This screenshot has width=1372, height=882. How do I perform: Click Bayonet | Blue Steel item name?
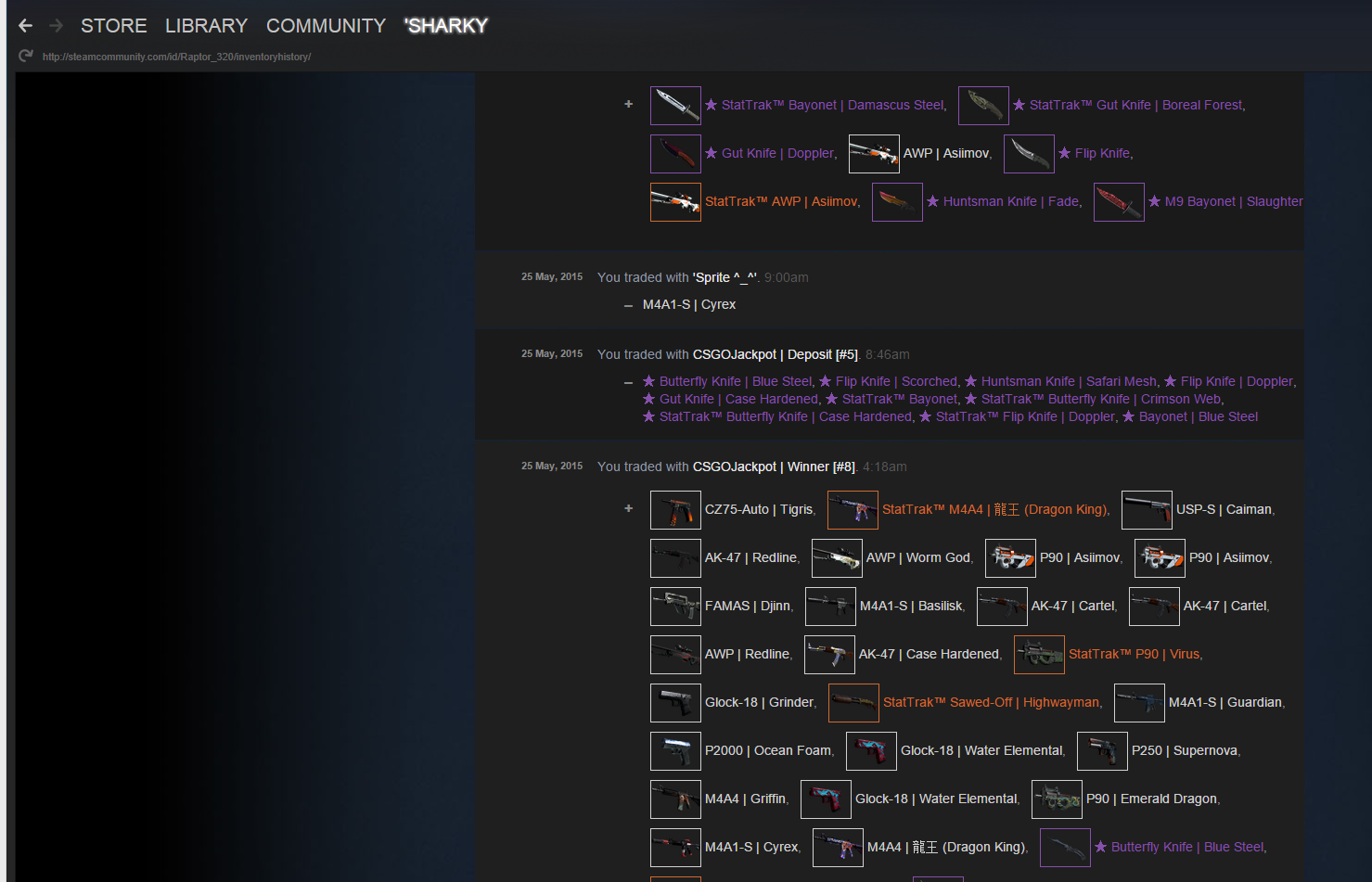(1190, 416)
